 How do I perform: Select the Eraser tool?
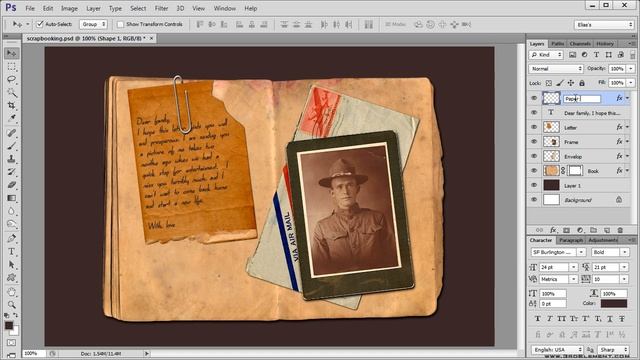[11, 185]
